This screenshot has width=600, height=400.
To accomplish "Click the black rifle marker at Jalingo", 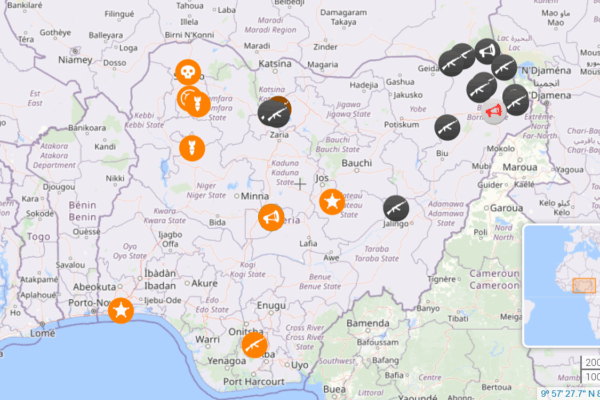I will coord(396,208).
